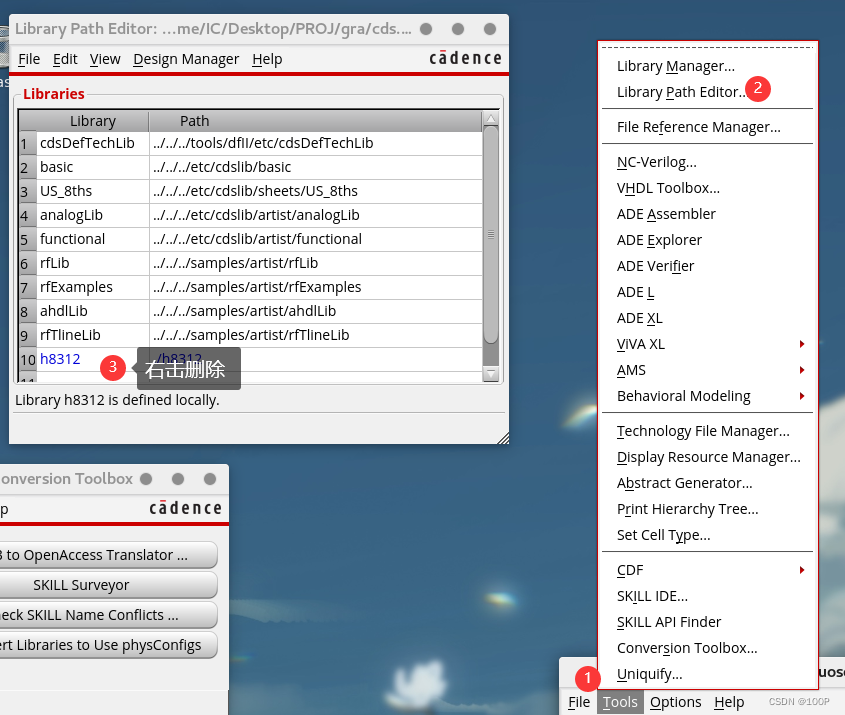Open Design Manager menu
The width and height of the screenshot is (845, 715).
pyautogui.click(x=186, y=59)
